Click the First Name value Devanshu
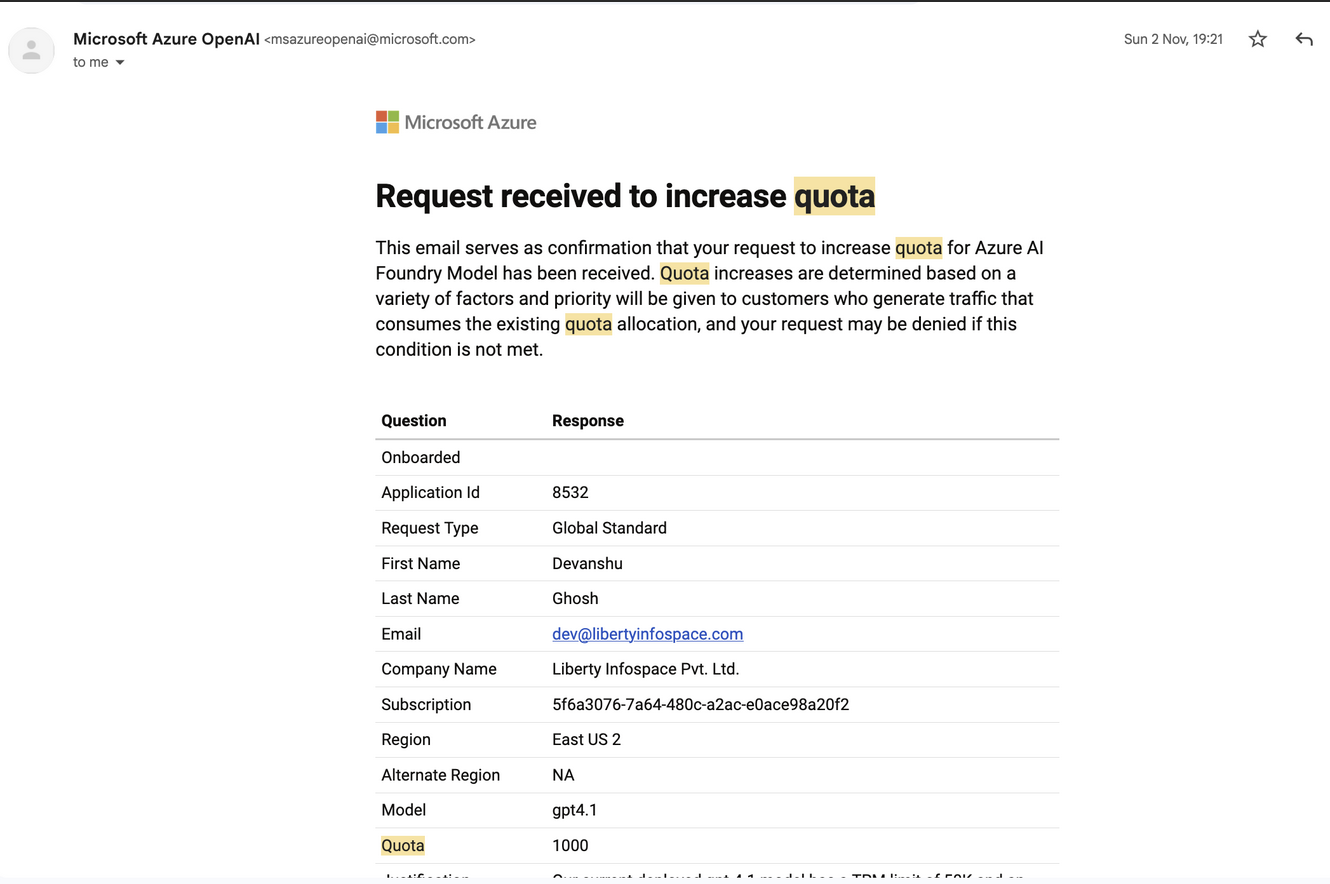Image resolution: width=1330 pixels, height=884 pixels. coord(587,563)
